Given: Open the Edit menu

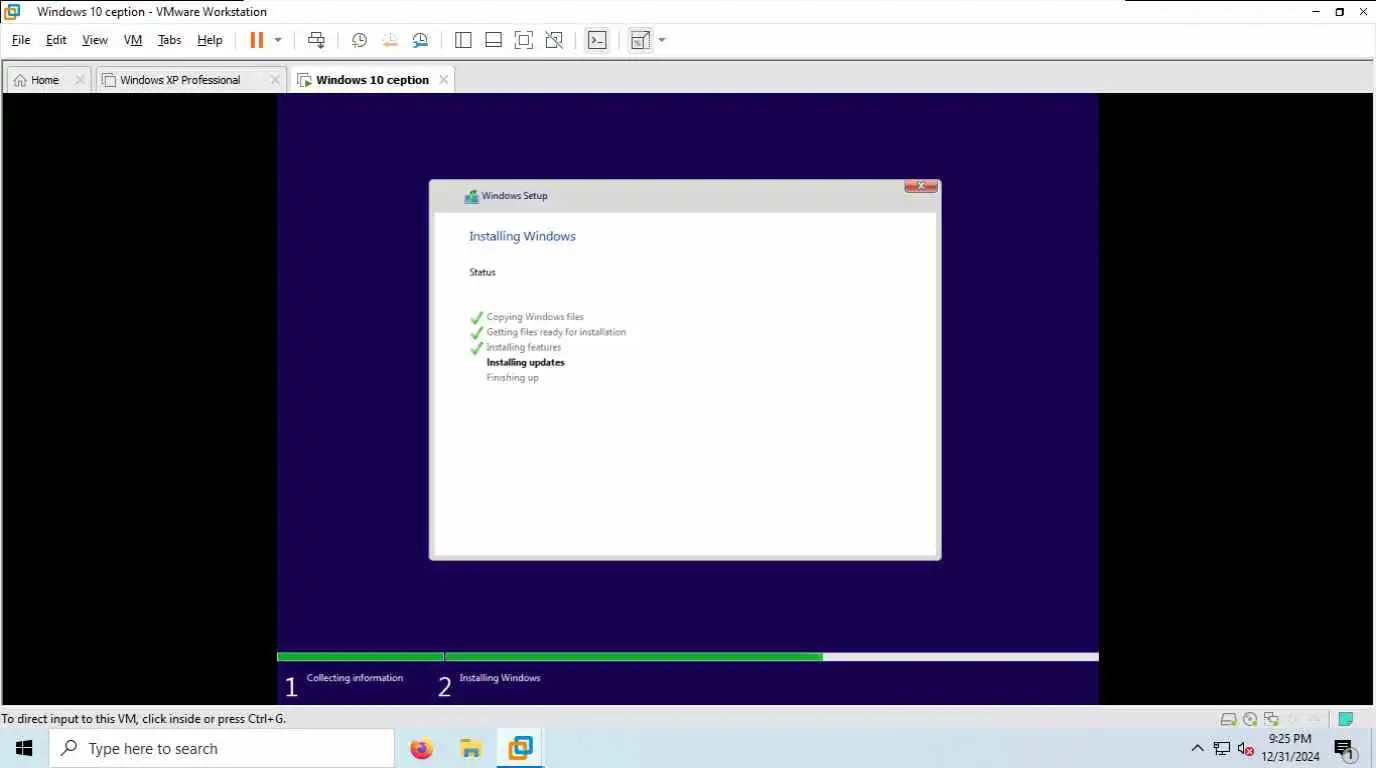Looking at the screenshot, I should click(x=56, y=40).
